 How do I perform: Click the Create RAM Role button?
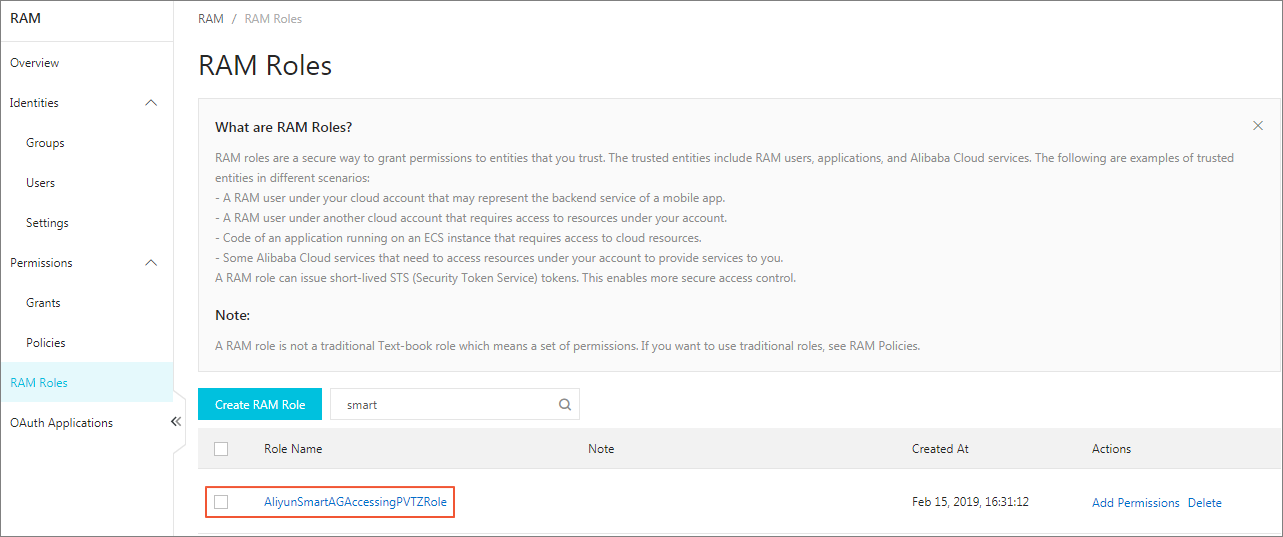pyautogui.click(x=260, y=404)
